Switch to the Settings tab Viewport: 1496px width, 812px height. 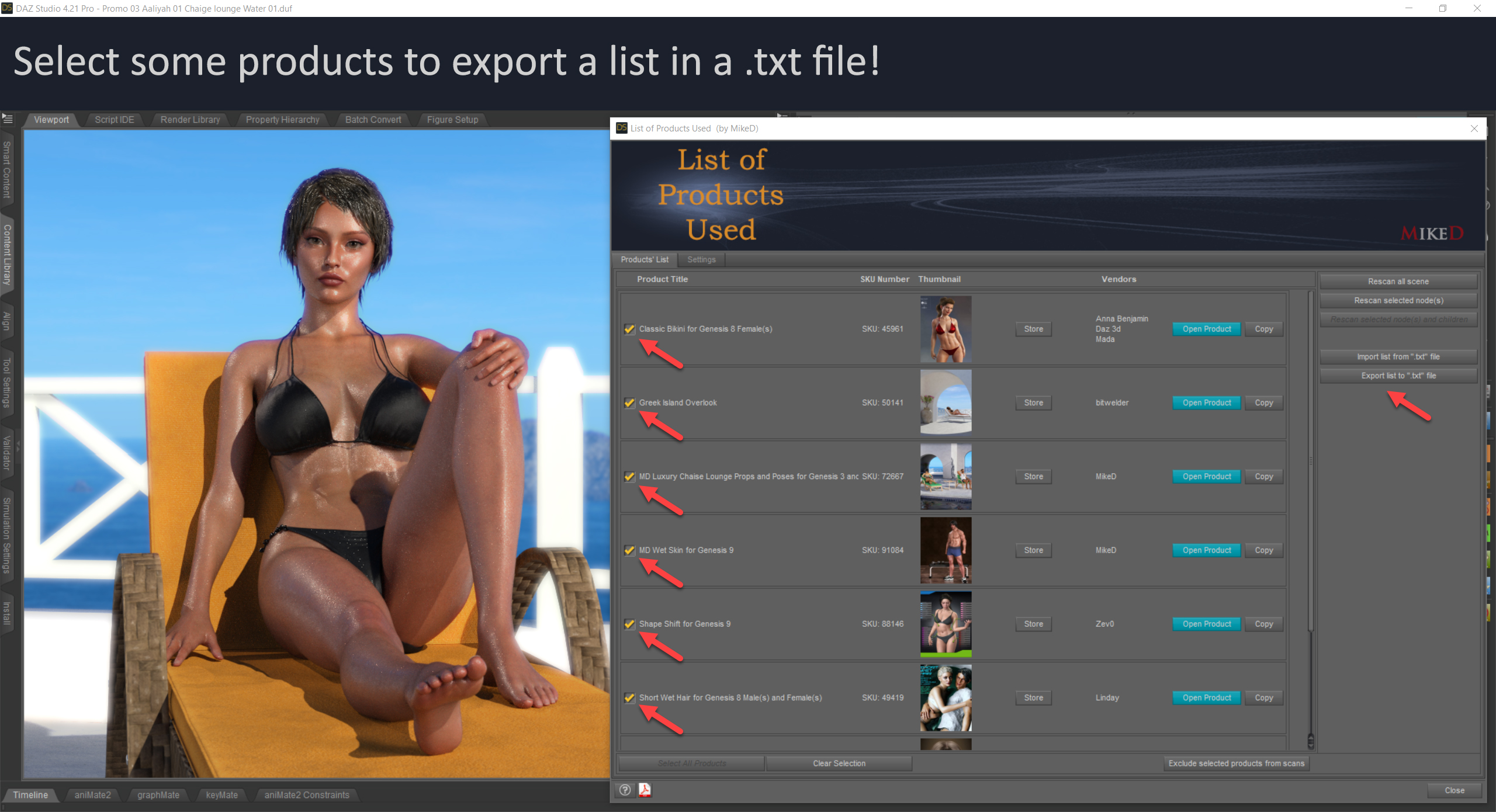coord(701,259)
